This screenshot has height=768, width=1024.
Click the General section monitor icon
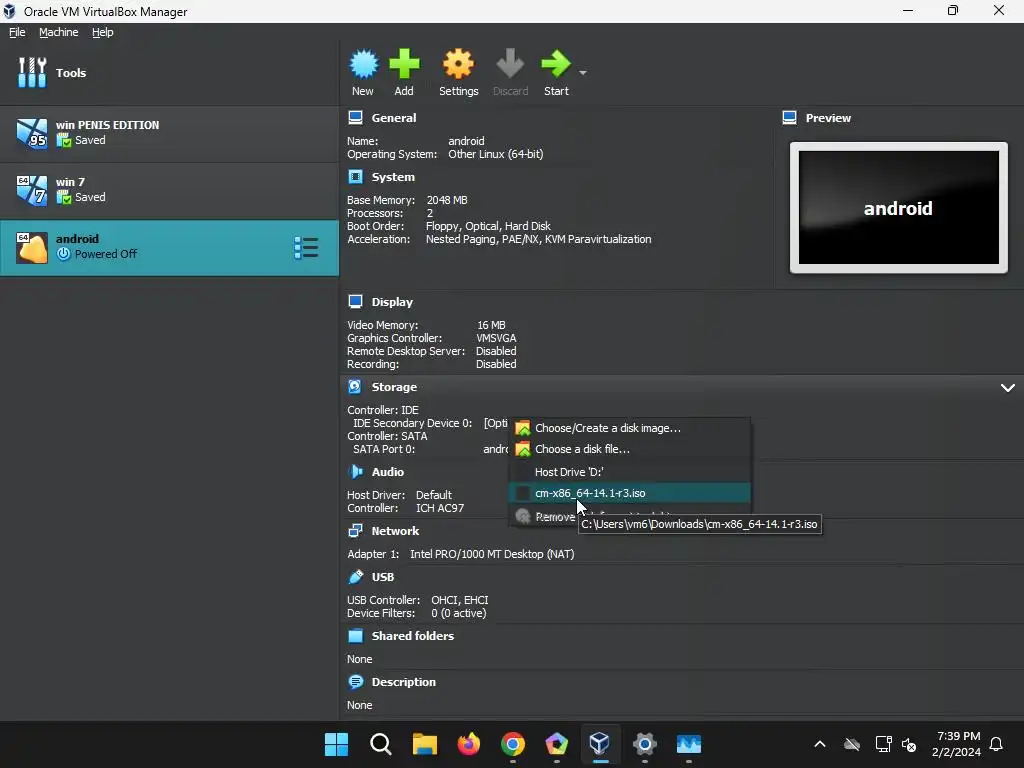tap(355, 118)
